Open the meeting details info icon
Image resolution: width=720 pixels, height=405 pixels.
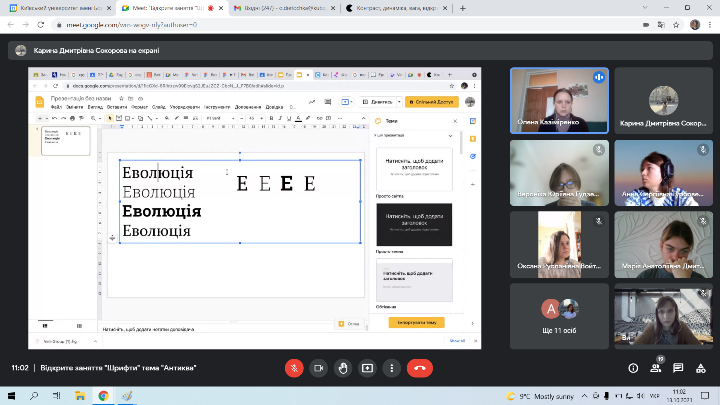coord(632,368)
